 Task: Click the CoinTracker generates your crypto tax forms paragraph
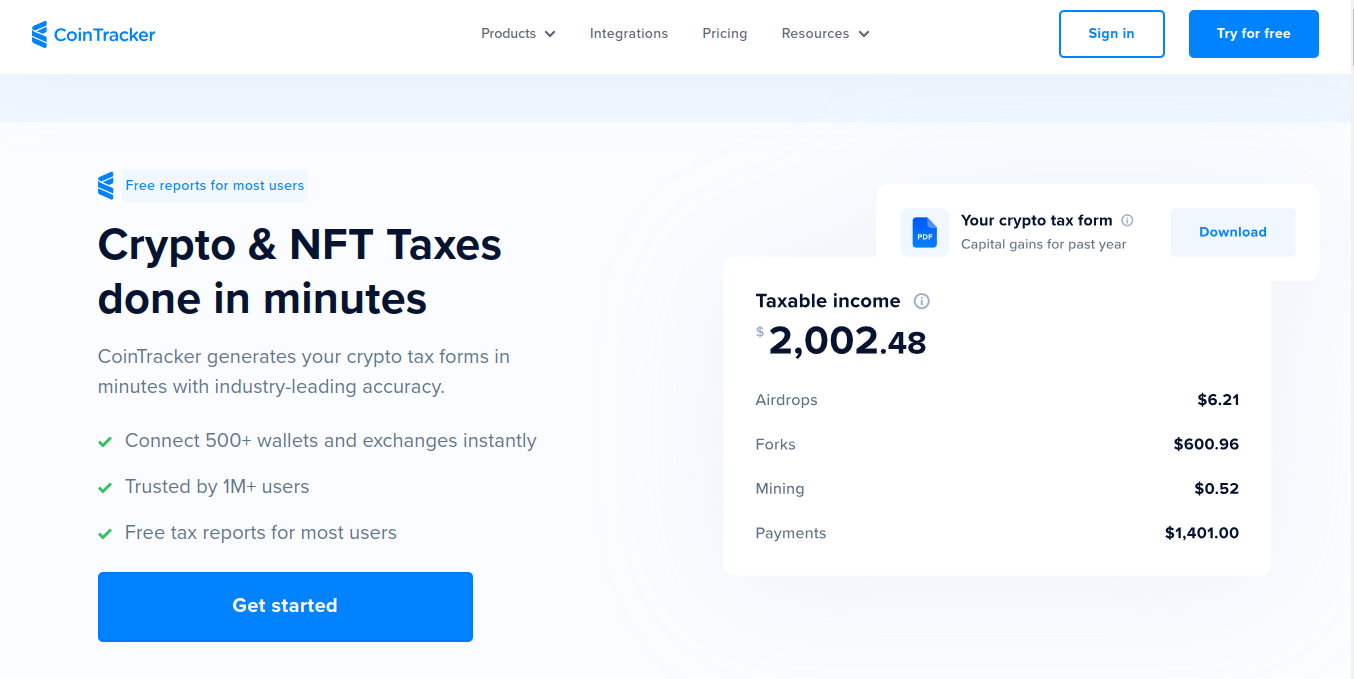pyautogui.click(x=304, y=372)
